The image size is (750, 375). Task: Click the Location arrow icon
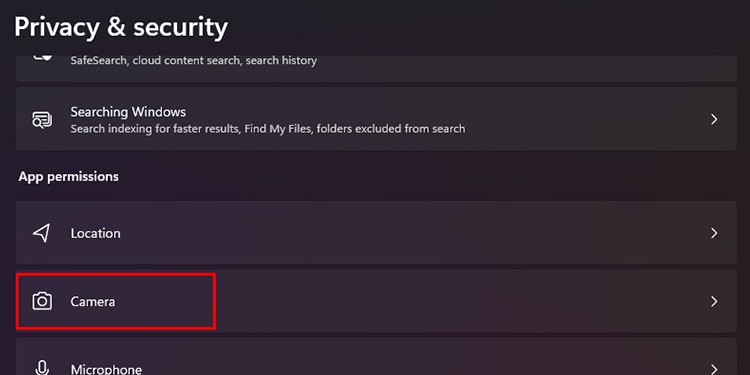tap(42, 233)
